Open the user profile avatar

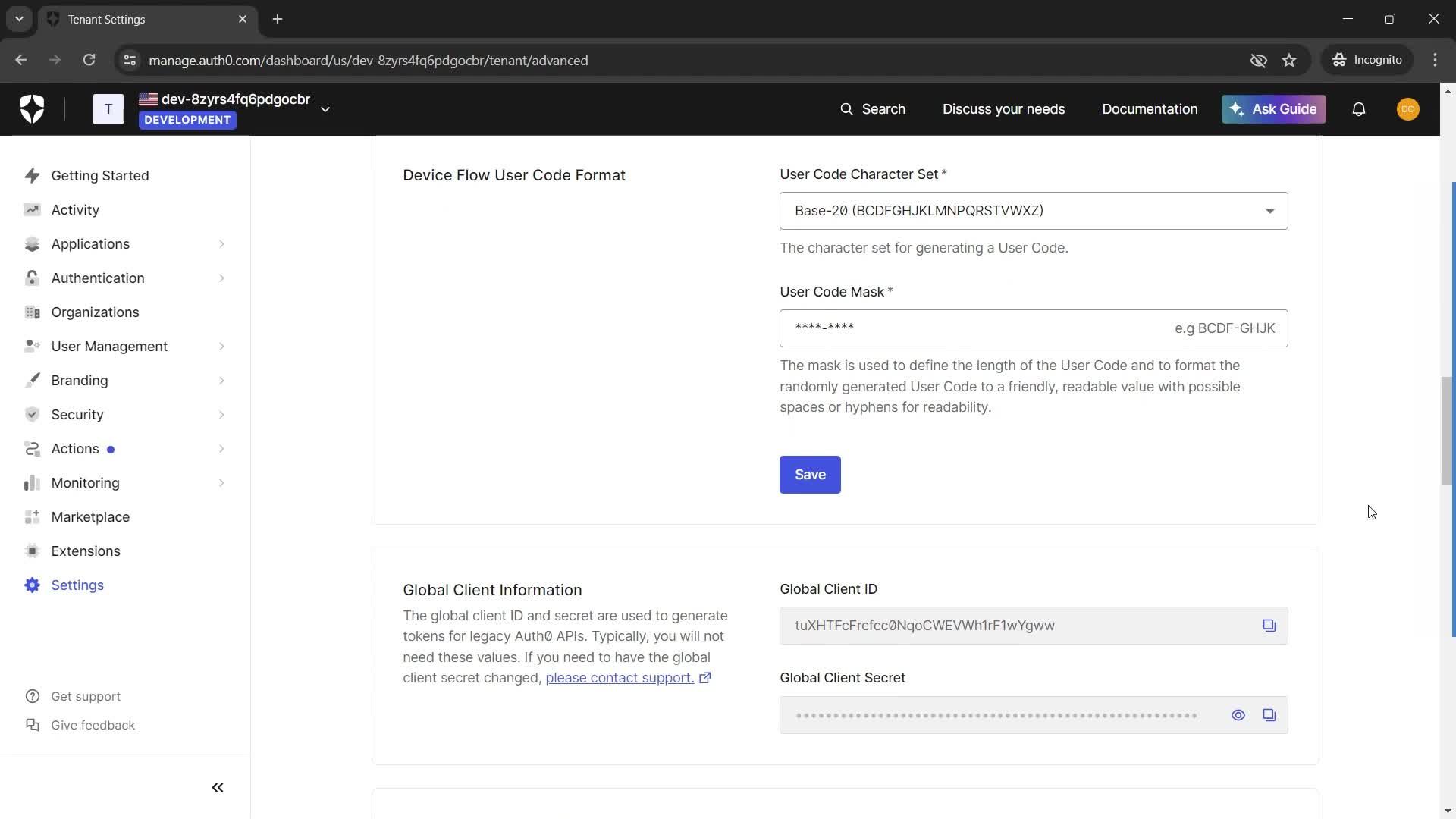(1408, 109)
